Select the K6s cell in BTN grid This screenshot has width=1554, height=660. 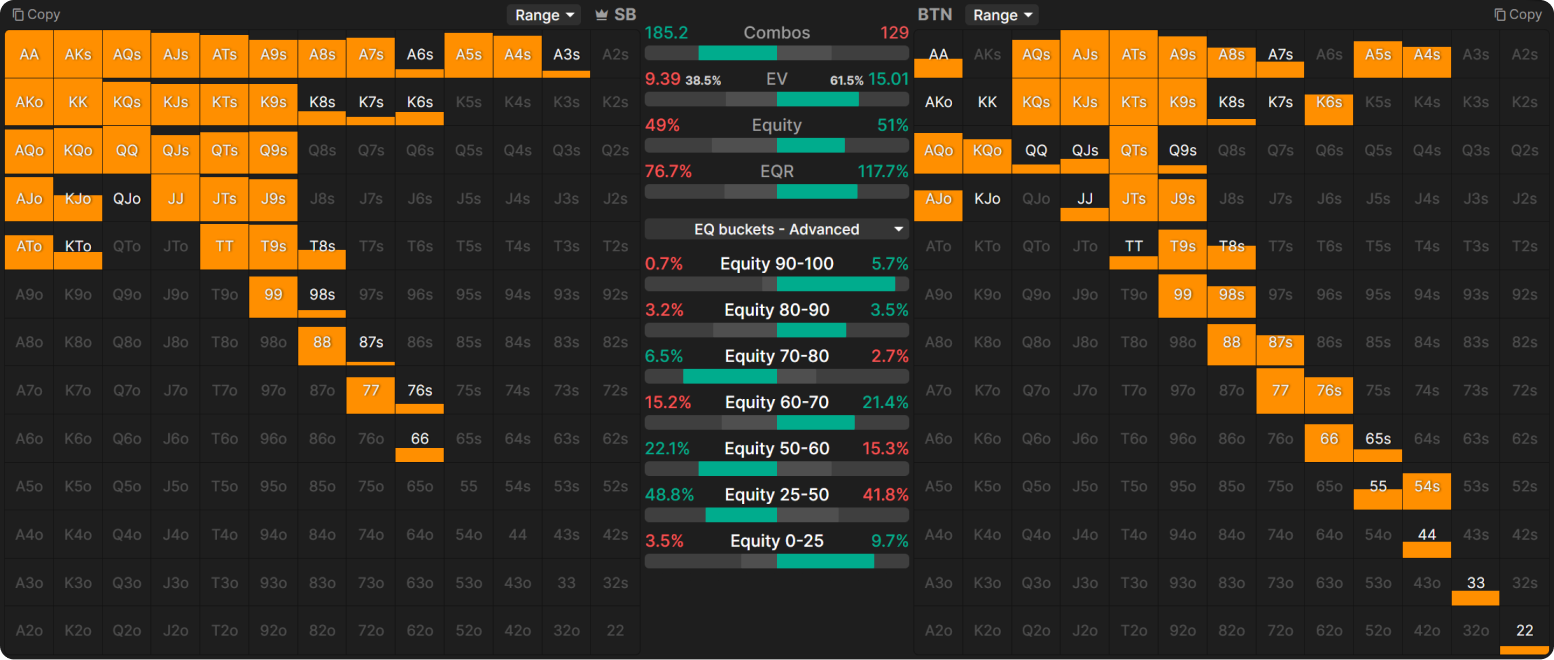[x=1329, y=103]
